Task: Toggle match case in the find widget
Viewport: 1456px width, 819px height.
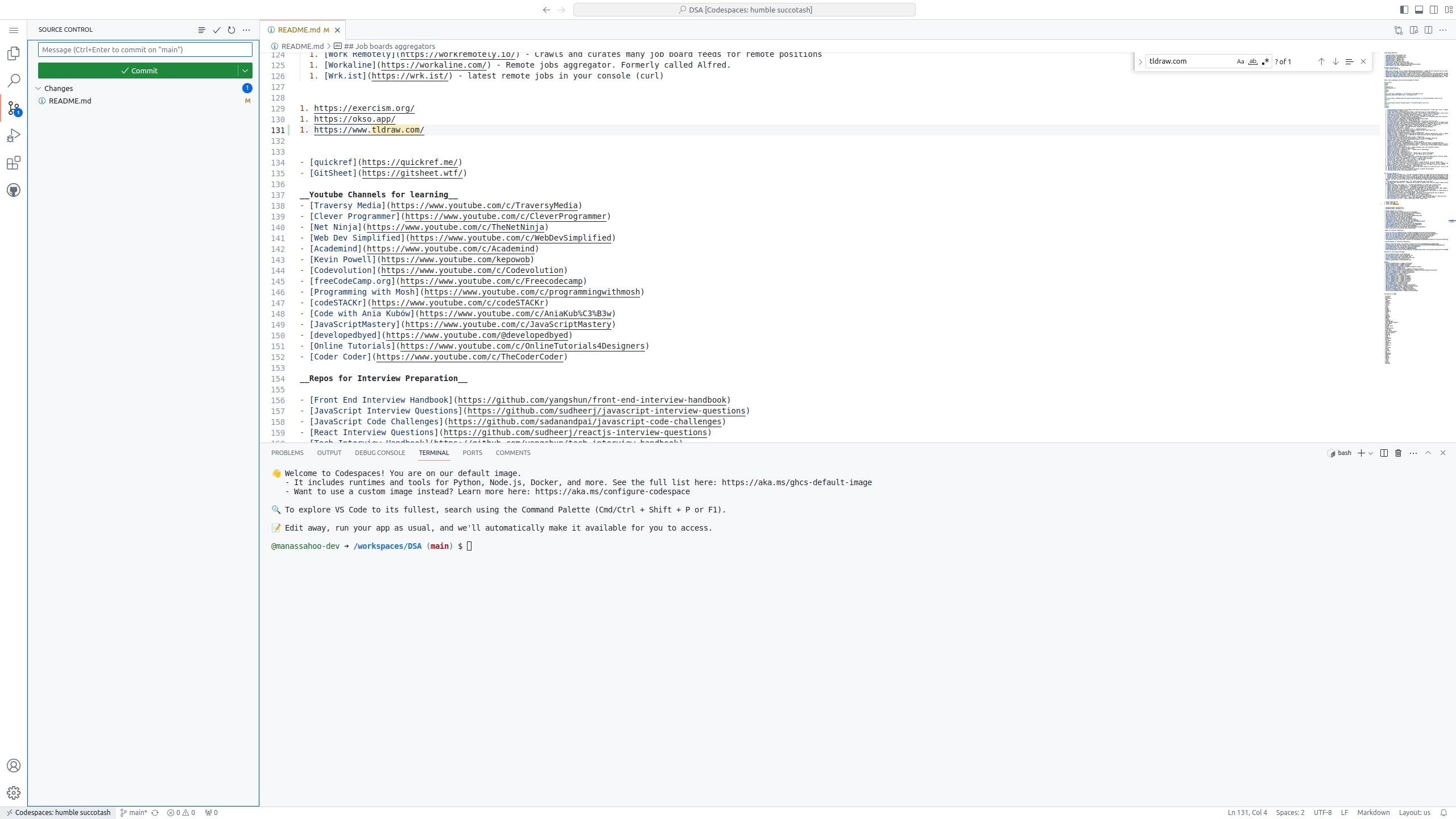Action: click(1240, 61)
